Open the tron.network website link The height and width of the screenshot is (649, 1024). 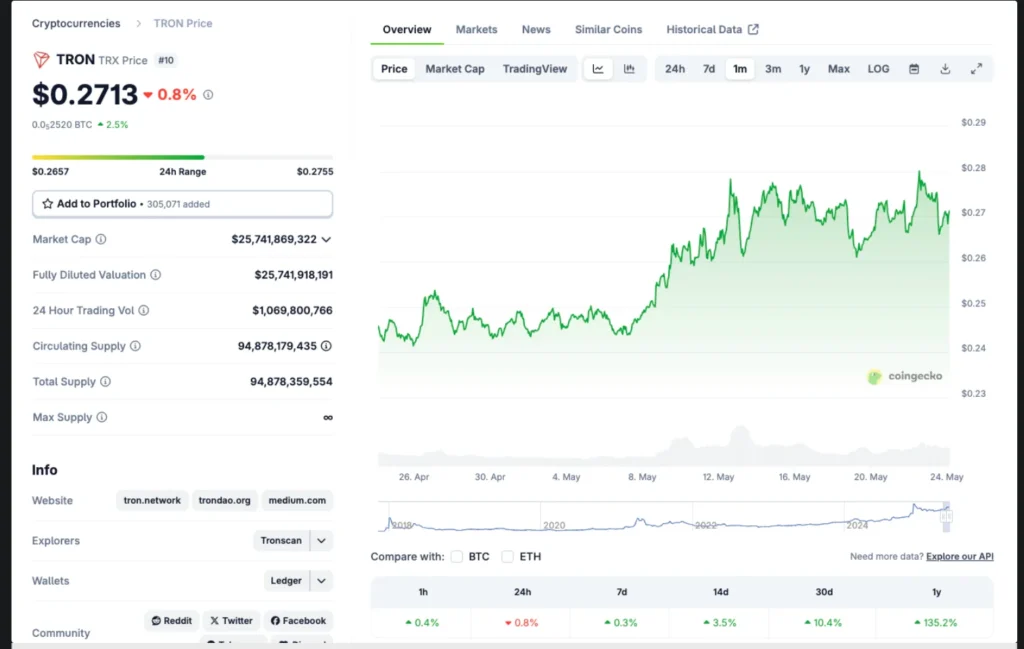coord(152,500)
